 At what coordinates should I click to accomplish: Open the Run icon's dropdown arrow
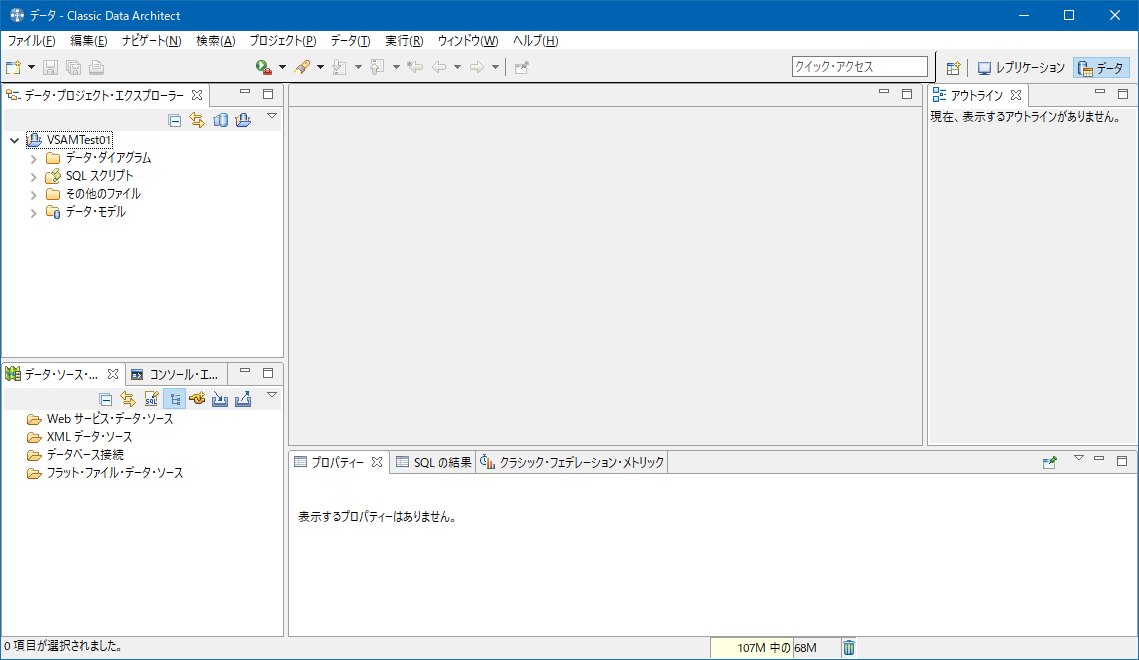point(283,68)
